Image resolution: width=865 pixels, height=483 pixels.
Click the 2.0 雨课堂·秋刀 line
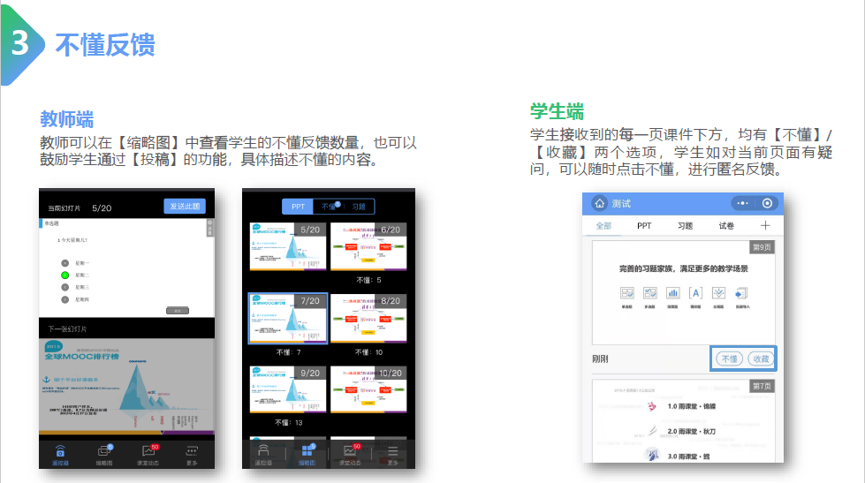click(x=691, y=431)
